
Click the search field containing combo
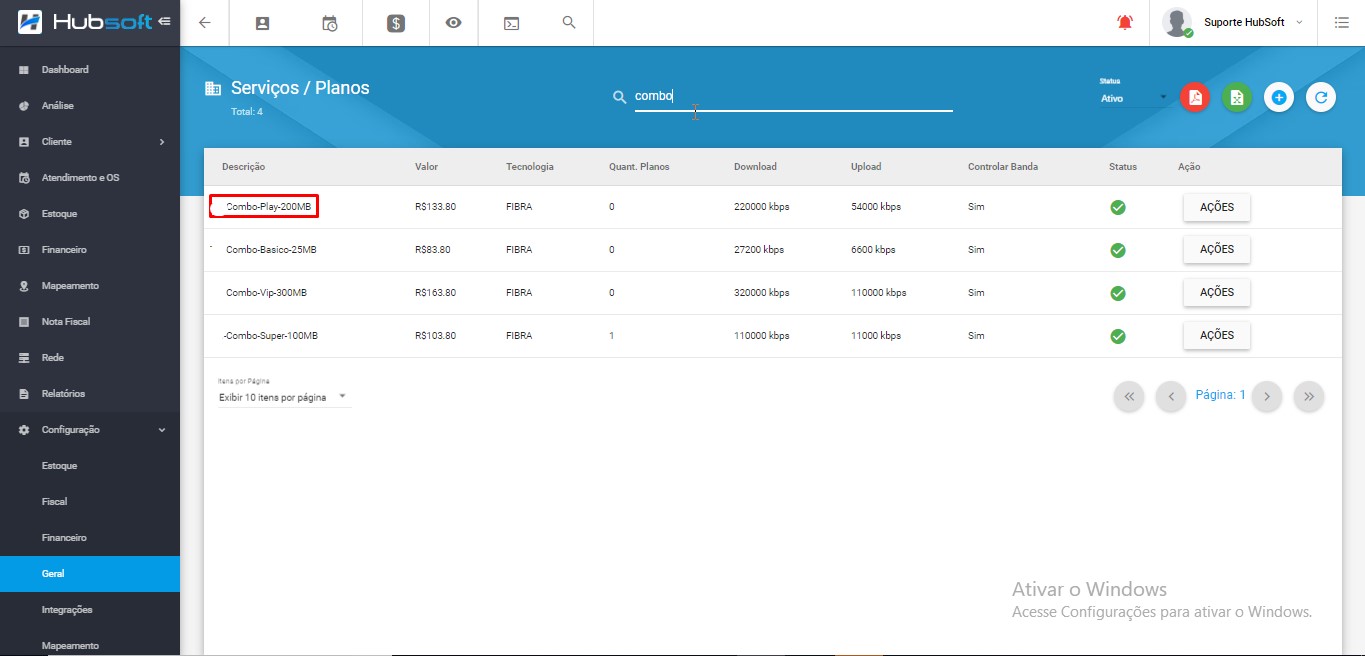pos(790,97)
